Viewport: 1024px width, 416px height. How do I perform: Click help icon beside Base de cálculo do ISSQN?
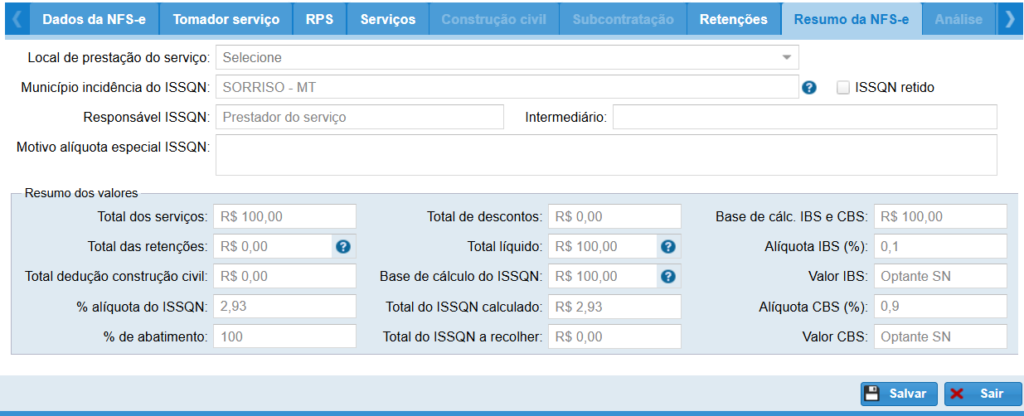click(668, 276)
